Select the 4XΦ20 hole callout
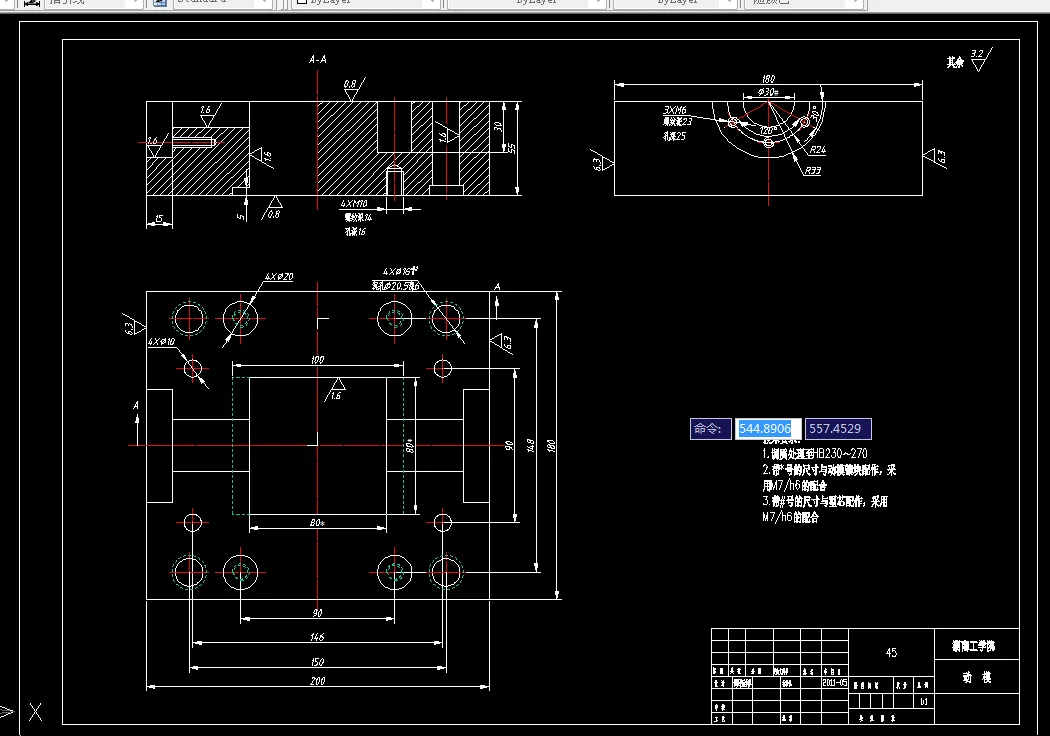 coord(279,277)
